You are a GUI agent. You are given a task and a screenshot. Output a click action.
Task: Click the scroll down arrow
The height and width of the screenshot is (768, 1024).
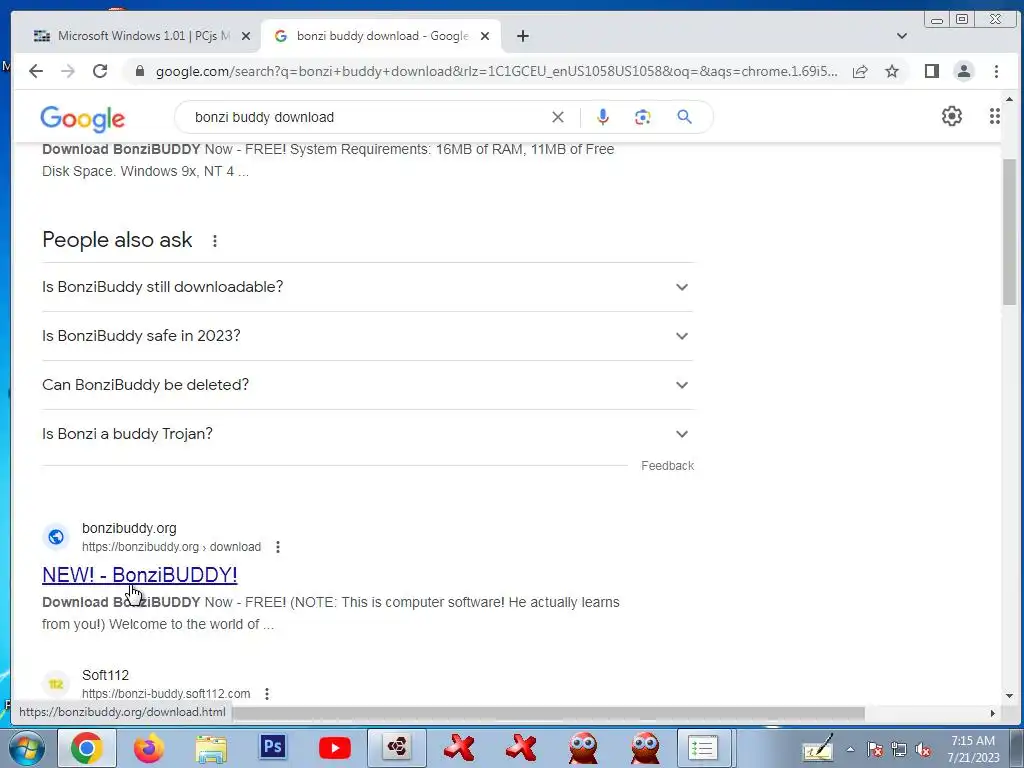(1010, 696)
